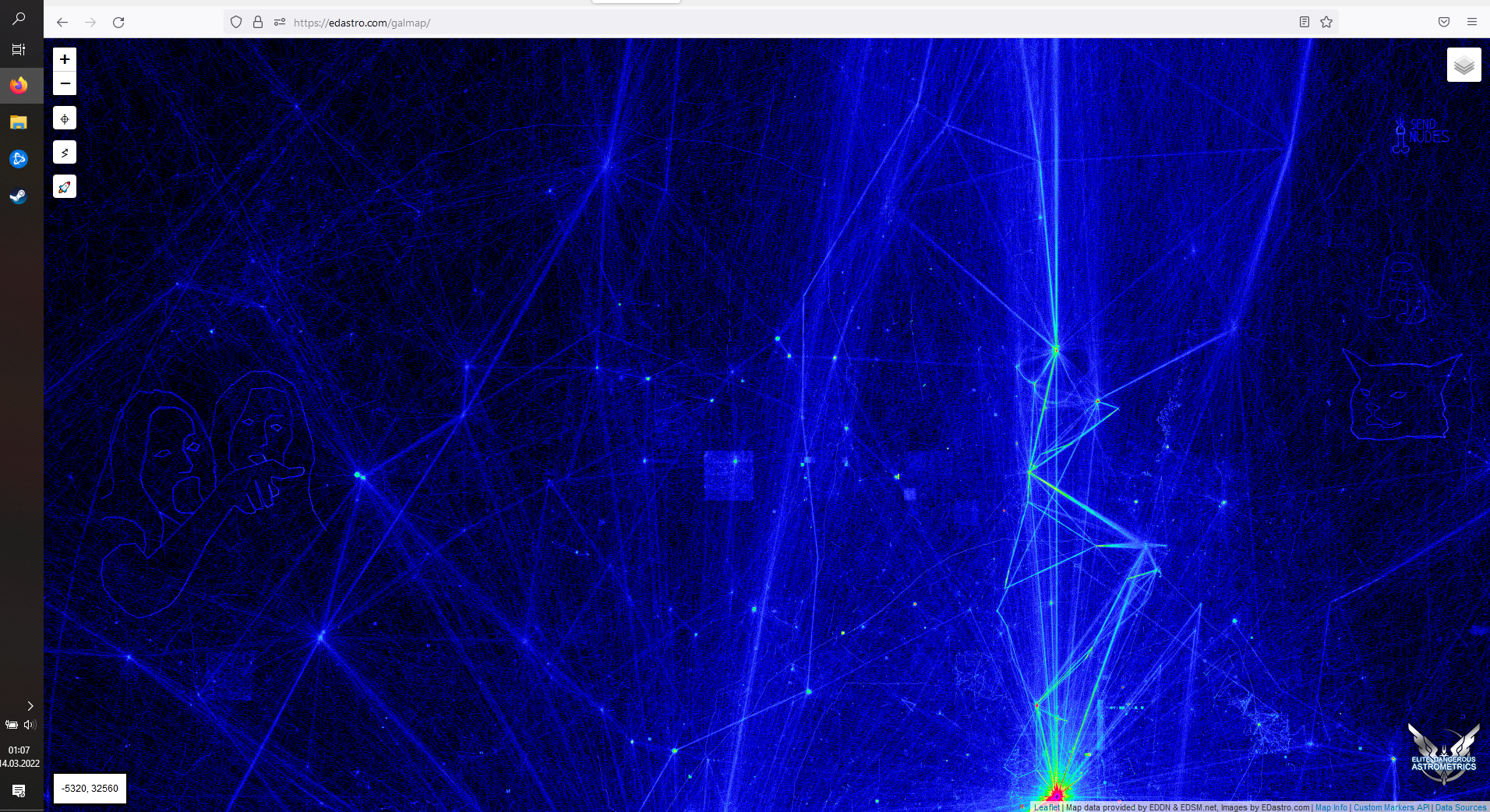1490x812 pixels.
Task: Open the Leaflet attribution link
Action: point(1047,807)
